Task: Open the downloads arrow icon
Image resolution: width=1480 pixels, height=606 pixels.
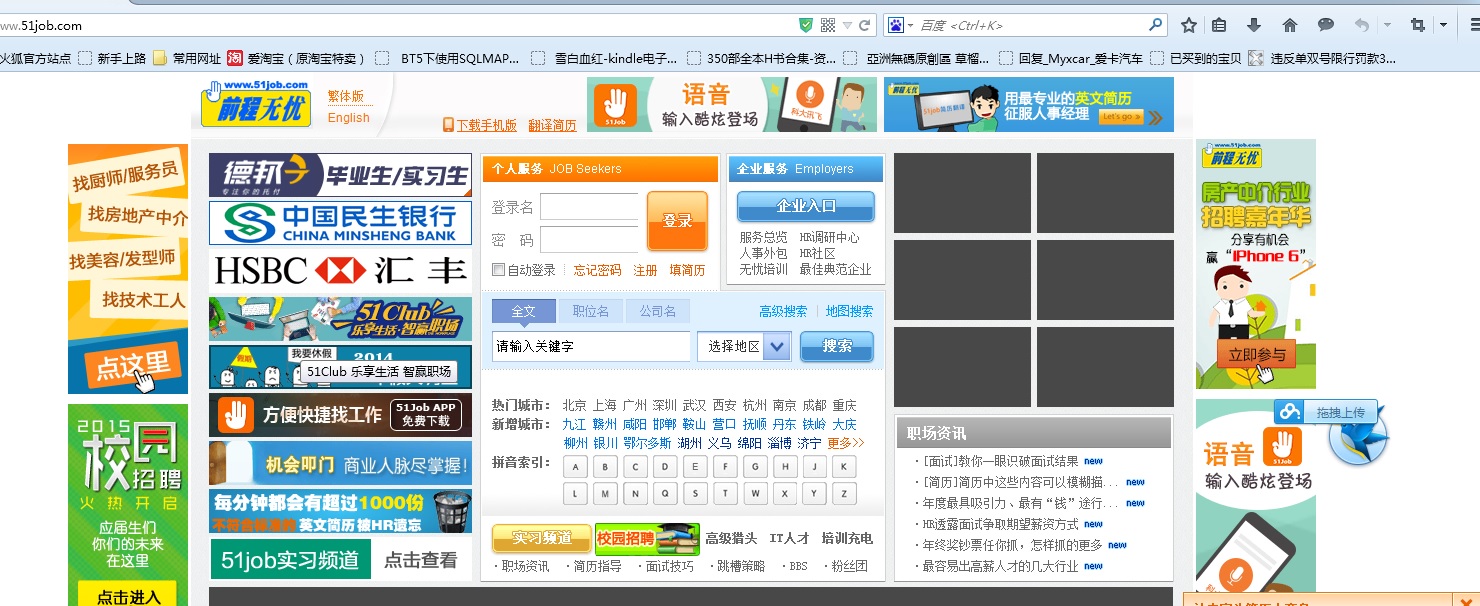Action: pos(1254,25)
